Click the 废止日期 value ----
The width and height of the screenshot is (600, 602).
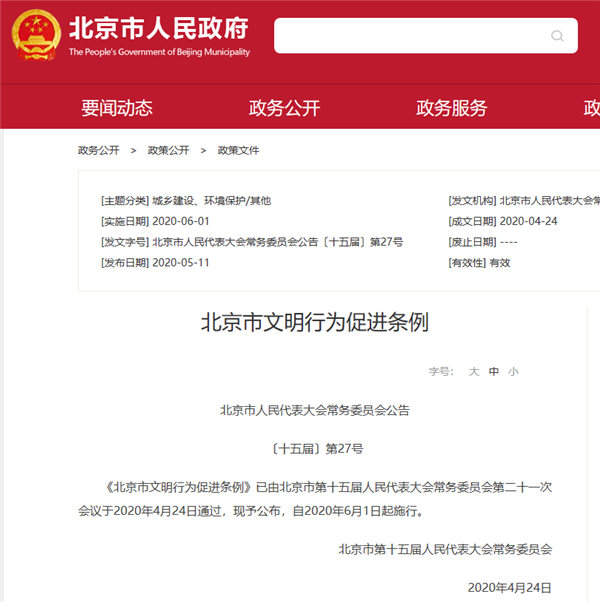point(509,242)
